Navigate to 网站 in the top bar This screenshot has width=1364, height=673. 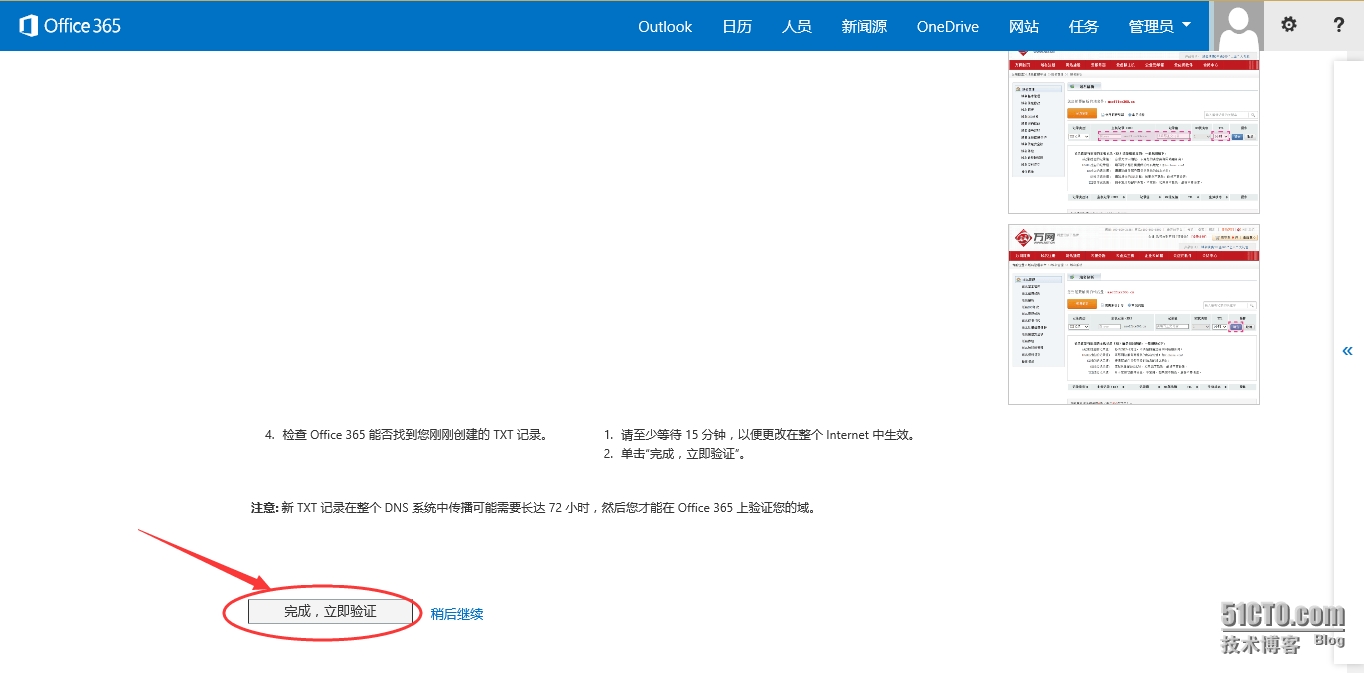tap(1023, 27)
